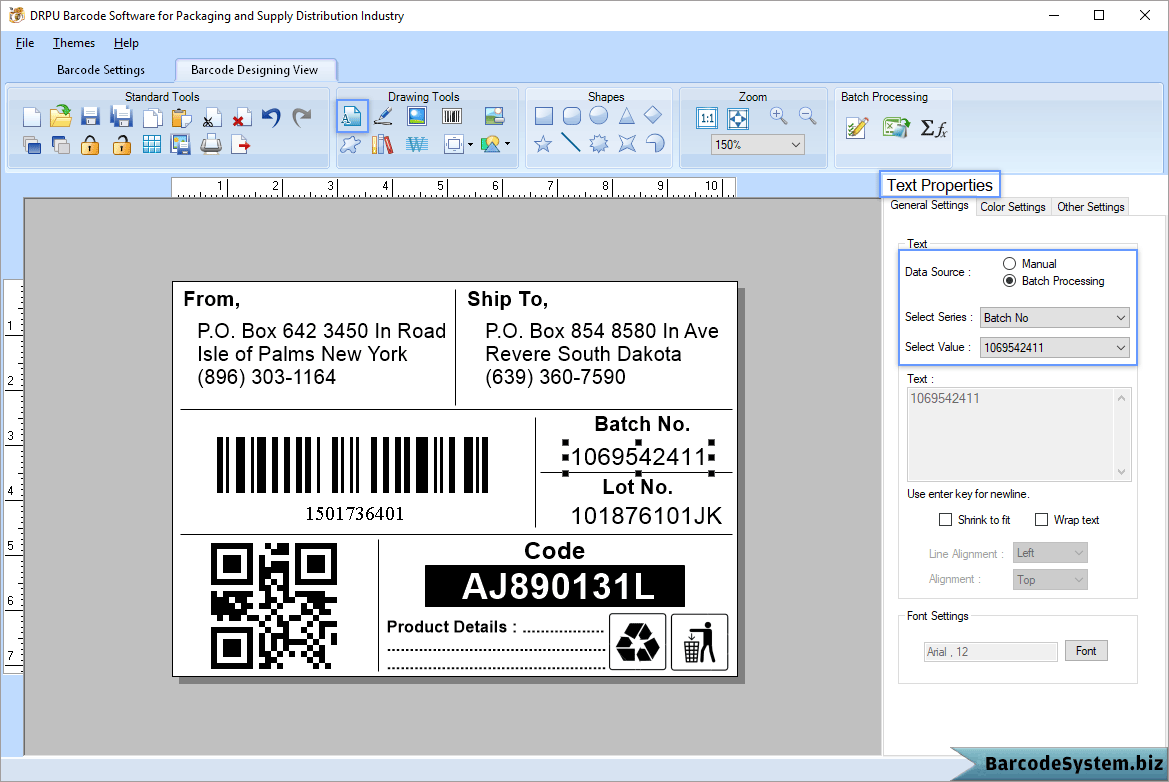Switch to the Barcode Designing View tab
1169x782 pixels.
(x=255, y=70)
